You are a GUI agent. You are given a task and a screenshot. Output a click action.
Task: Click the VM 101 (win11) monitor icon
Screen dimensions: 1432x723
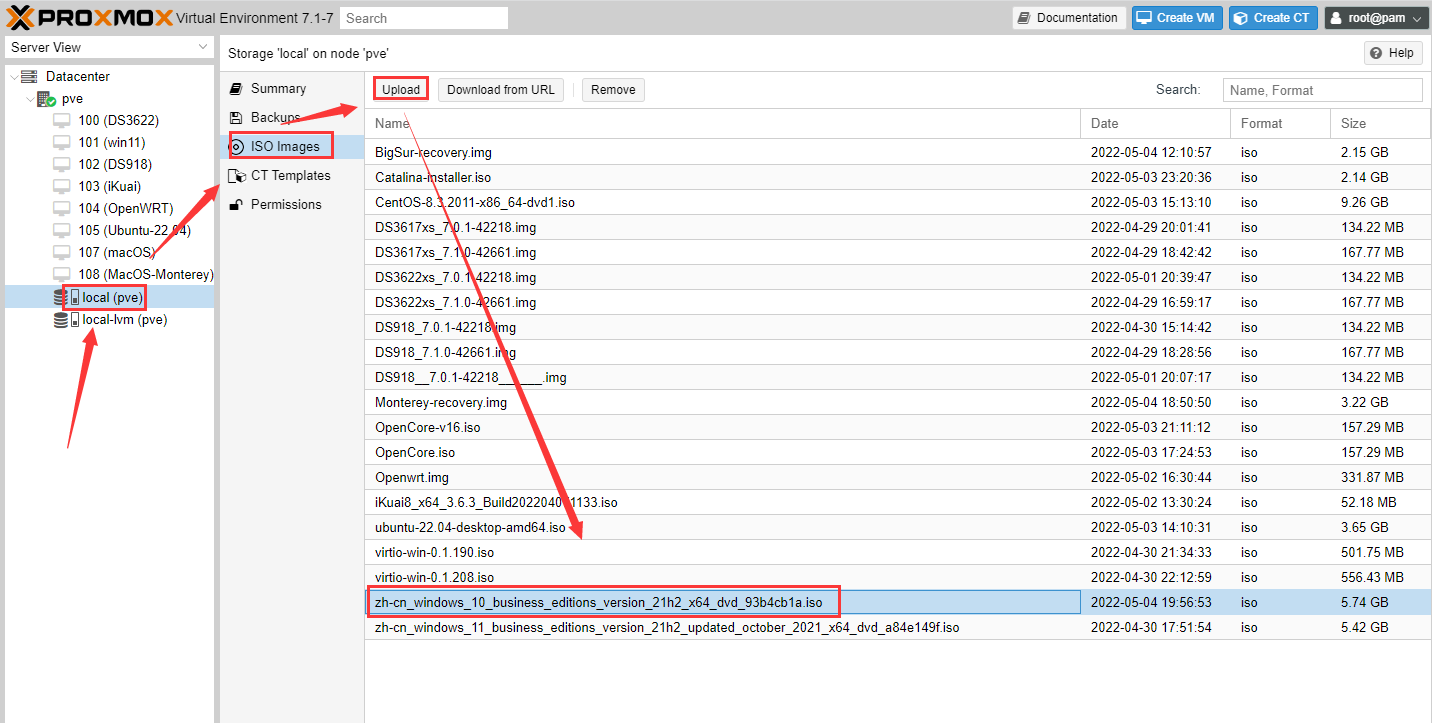click(63, 143)
